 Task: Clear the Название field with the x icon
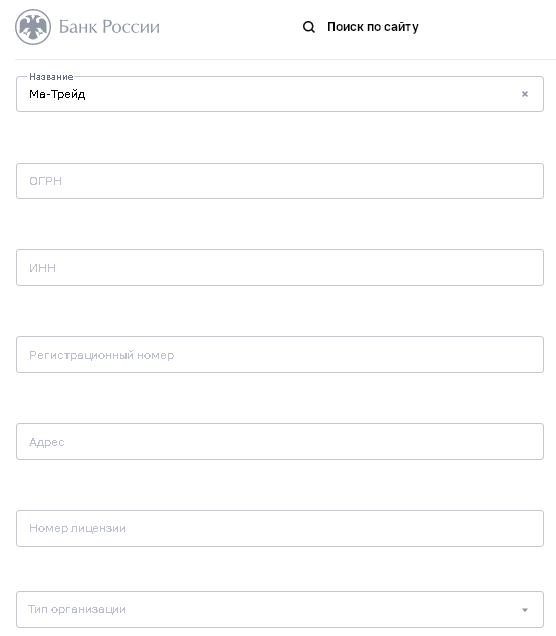(525, 94)
